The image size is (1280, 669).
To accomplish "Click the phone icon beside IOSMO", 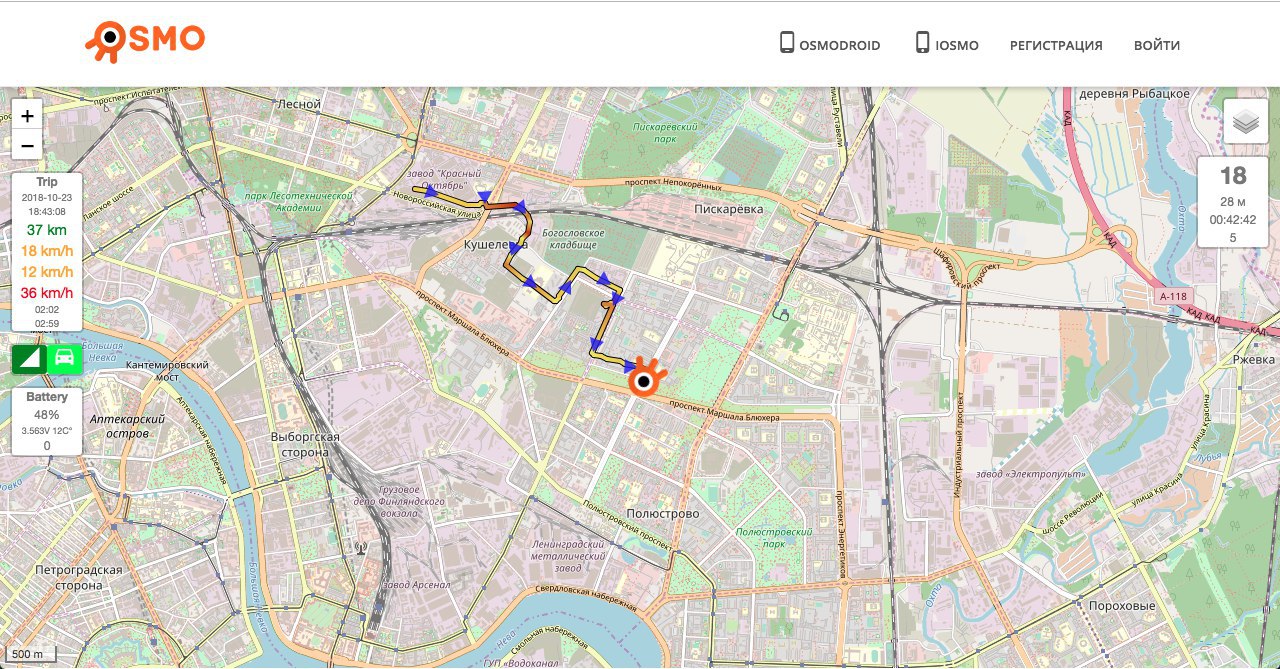I will [x=922, y=43].
